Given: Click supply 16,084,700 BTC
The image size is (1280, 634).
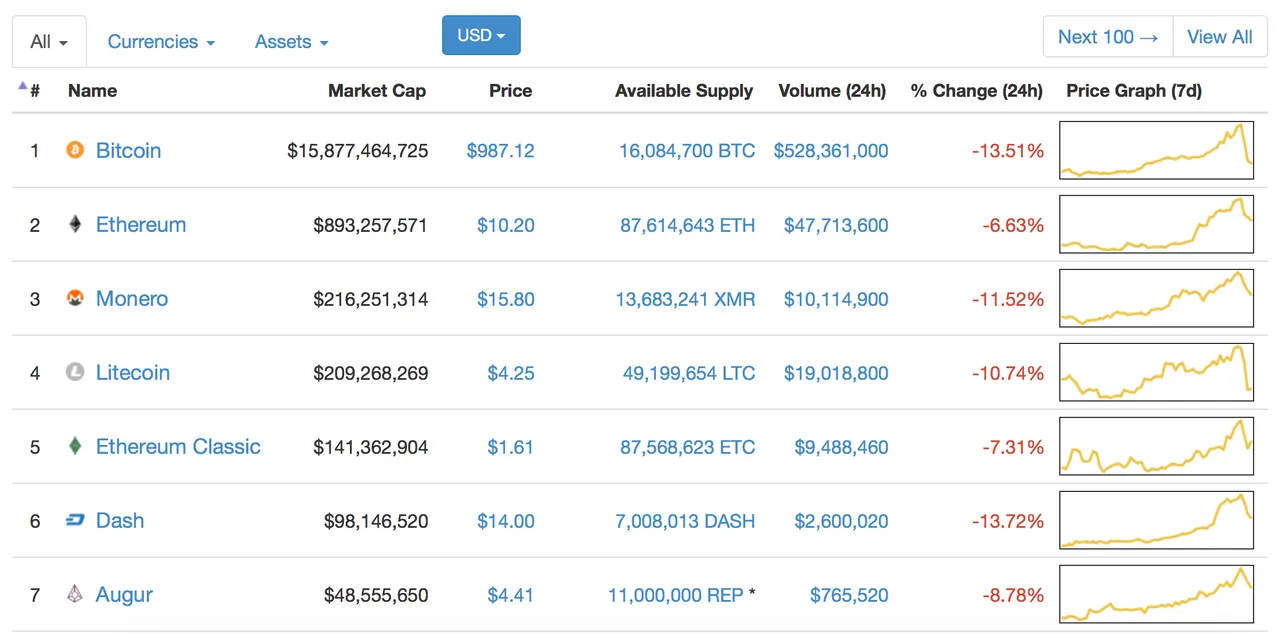Looking at the screenshot, I should point(687,151).
